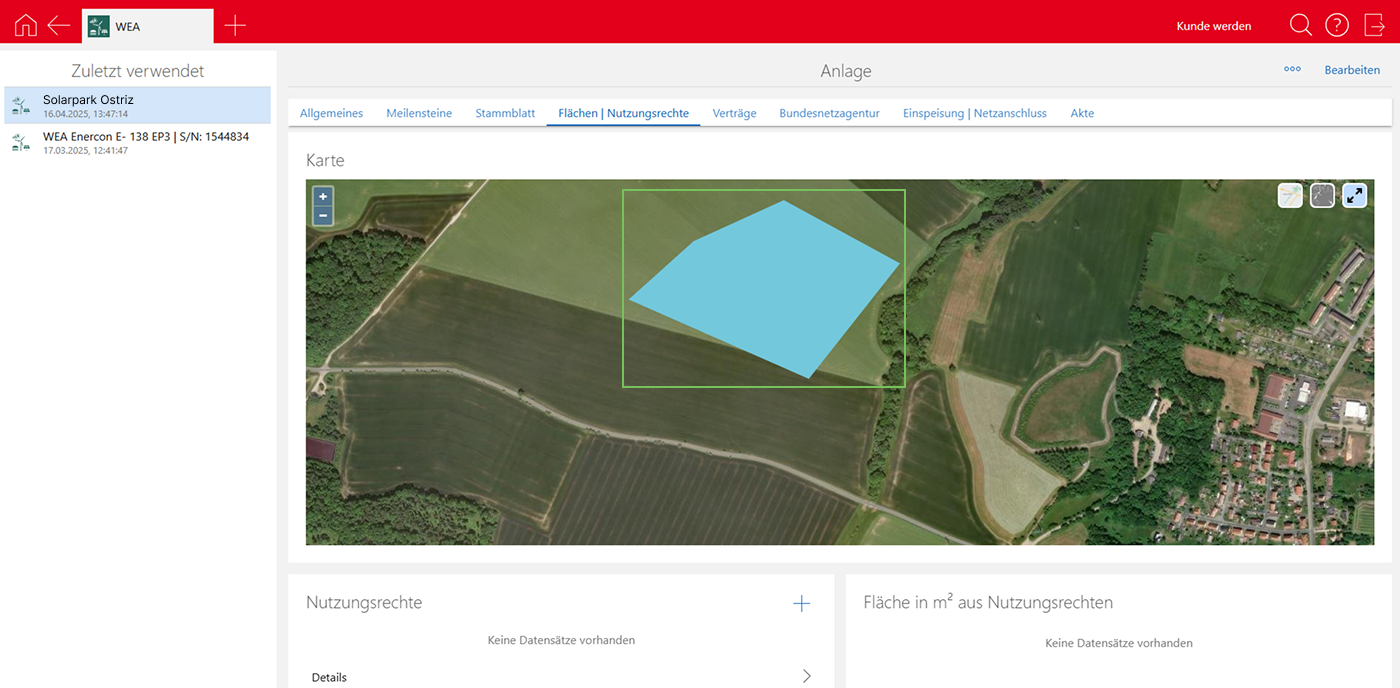Zoom out using the map minus control
The image size is (1400, 688).
pos(322,215)
